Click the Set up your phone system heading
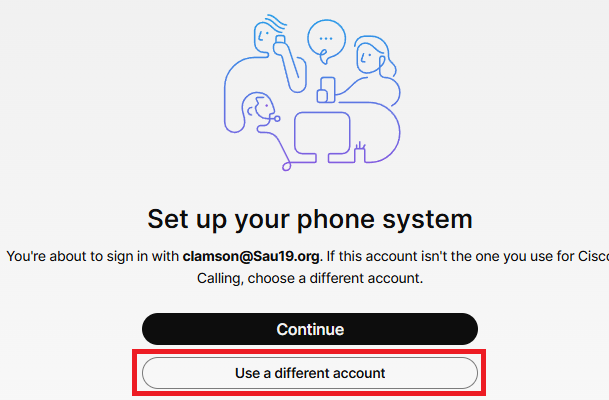Viewport: 609px width, 400px height. pos(310,219)
